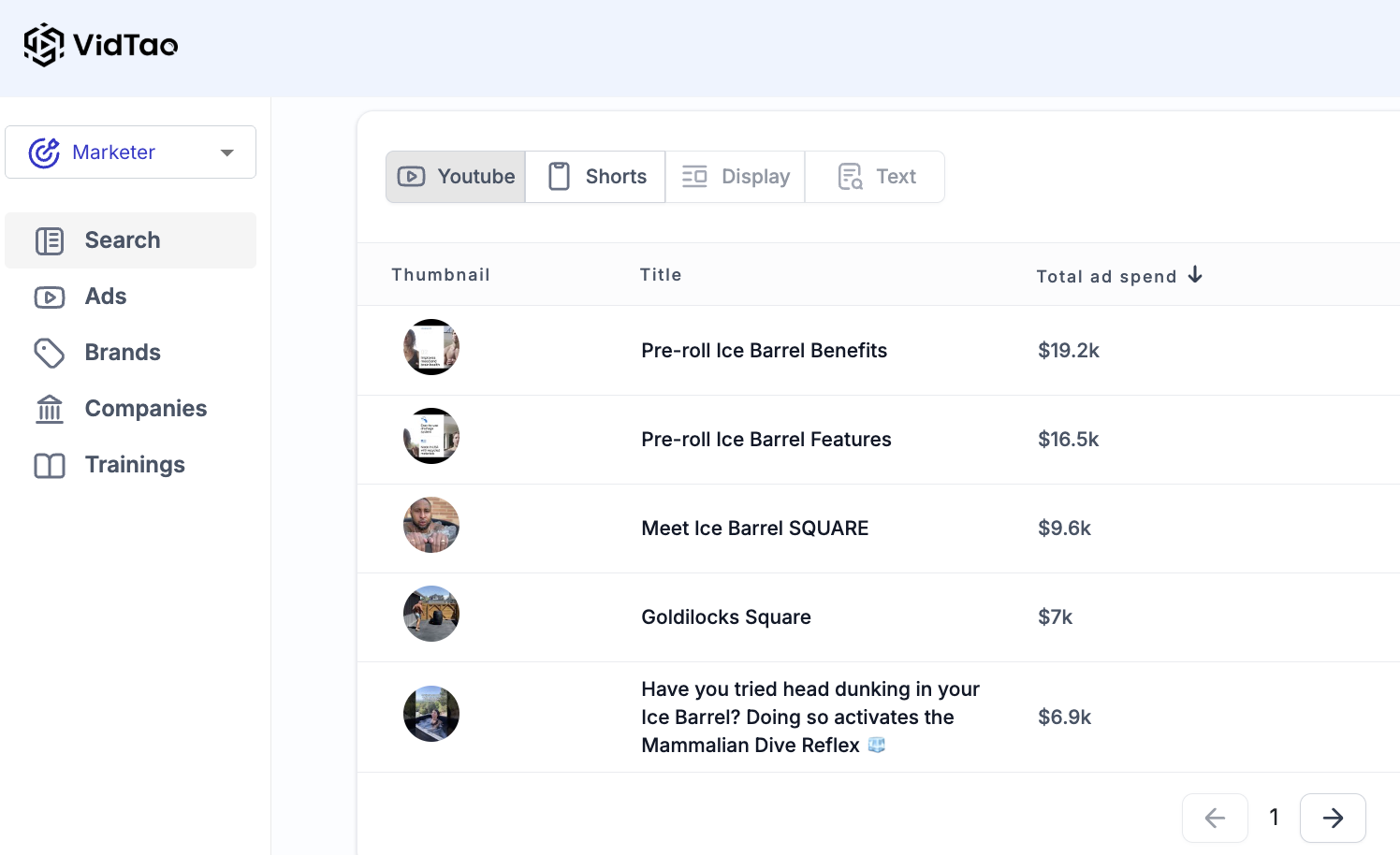Switch to the Display tab
The image size is (1400, 855).
736,177
